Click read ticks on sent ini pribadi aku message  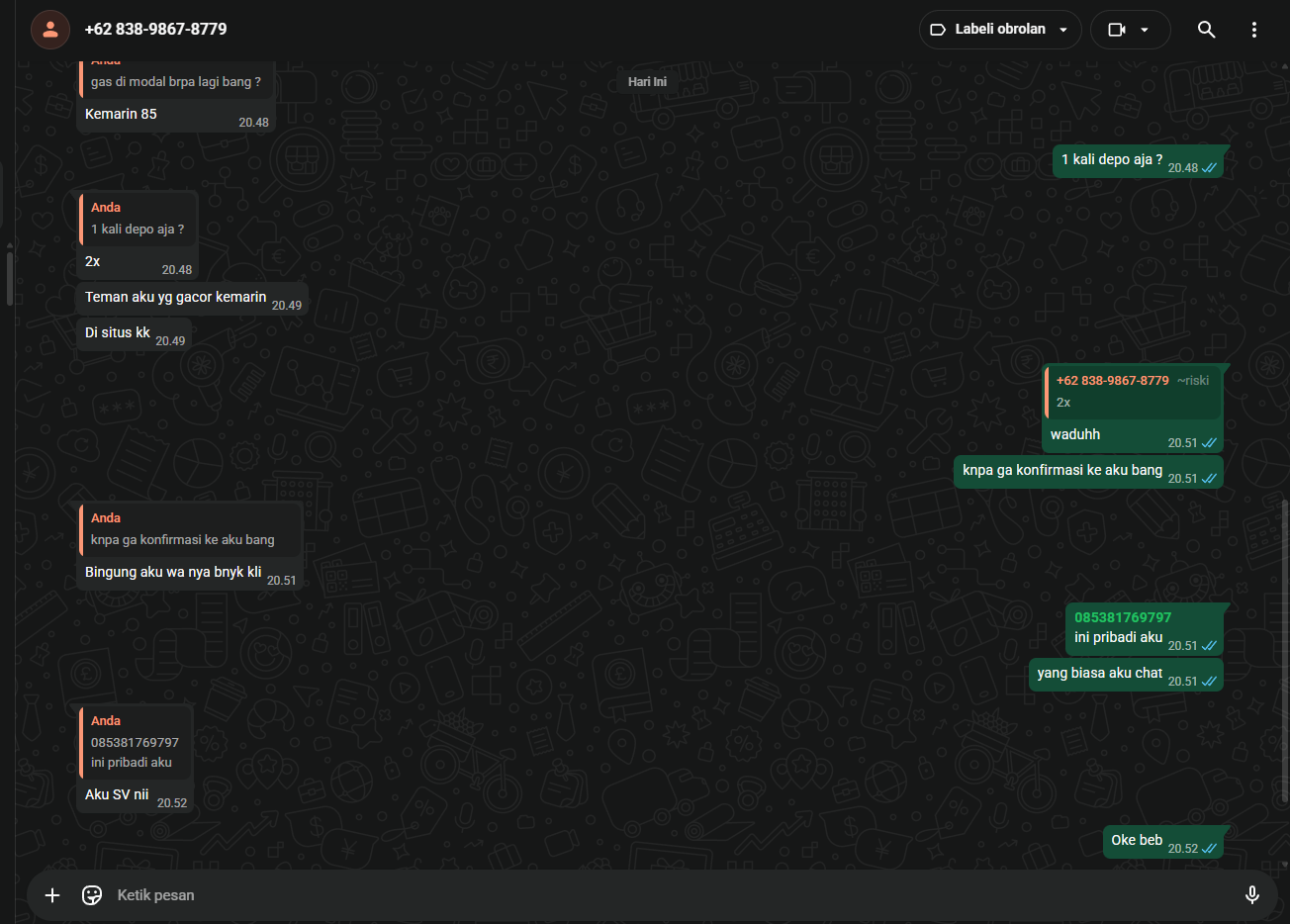[1209, 646]
